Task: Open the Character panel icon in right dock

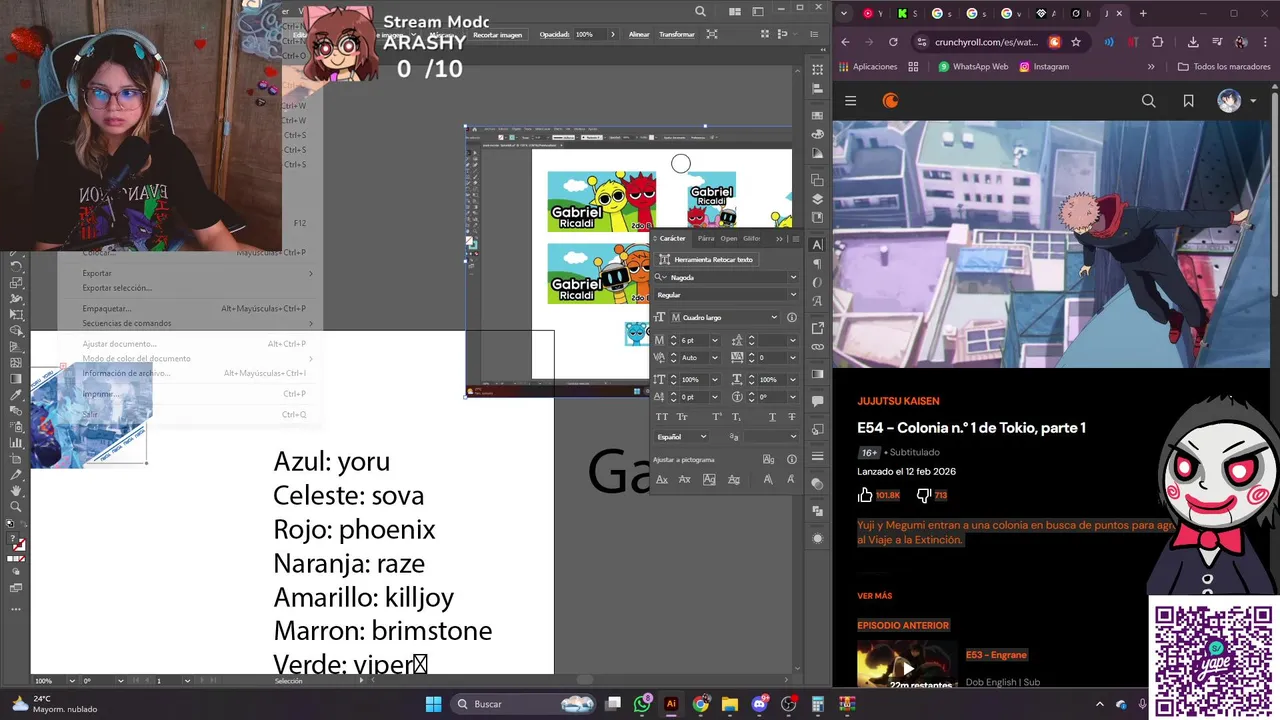Action: click(817, 245)
